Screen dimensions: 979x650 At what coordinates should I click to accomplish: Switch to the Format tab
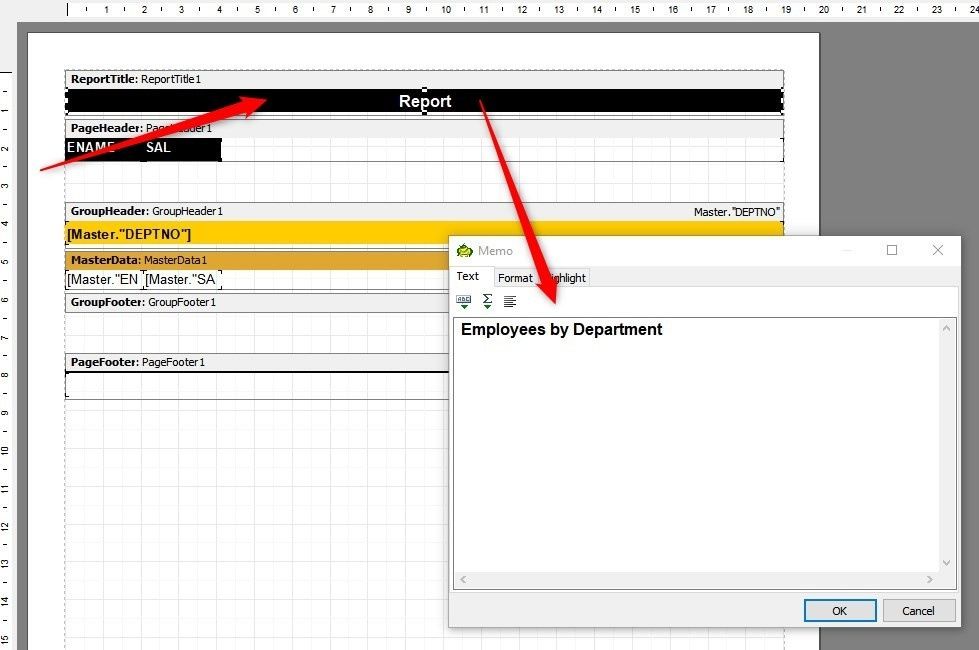(x=515, y=277)
